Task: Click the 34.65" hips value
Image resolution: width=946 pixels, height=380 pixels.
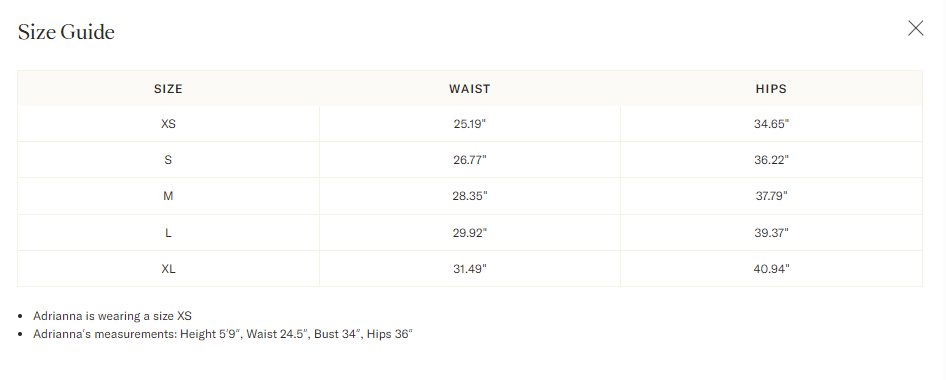Action: [x=771, y=124]
